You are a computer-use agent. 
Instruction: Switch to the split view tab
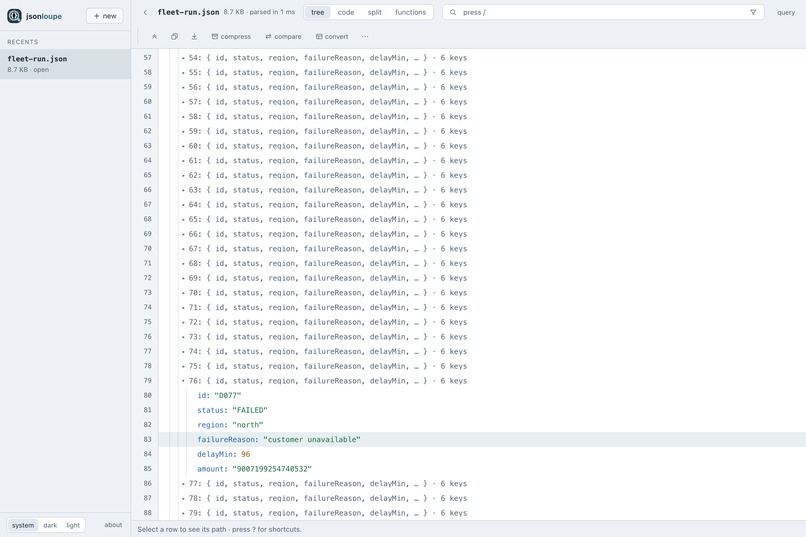(375, 12)
